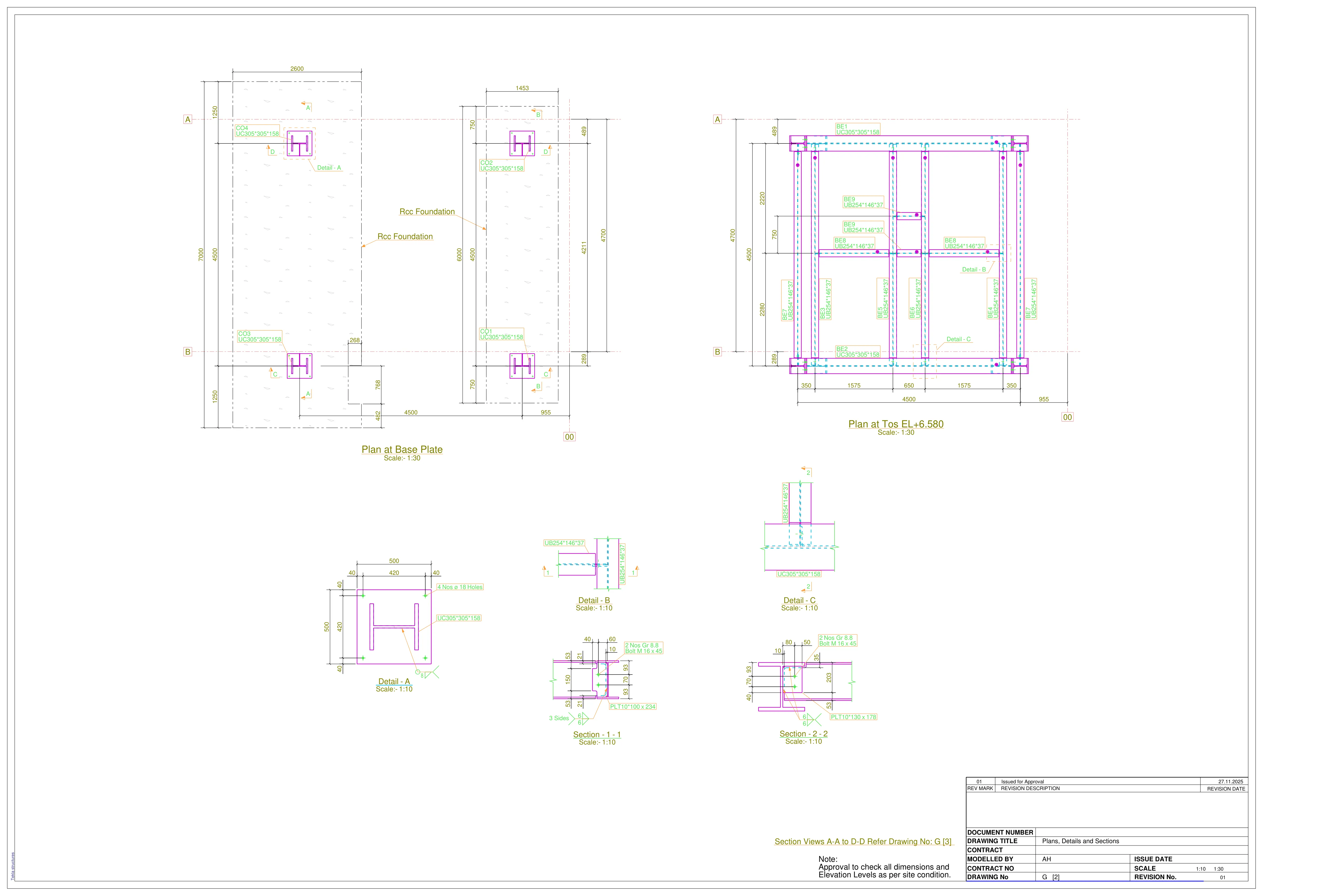Select the 'MODELLED BY' label
Screen dimensions: 1343x896
[x=990, y=859]
